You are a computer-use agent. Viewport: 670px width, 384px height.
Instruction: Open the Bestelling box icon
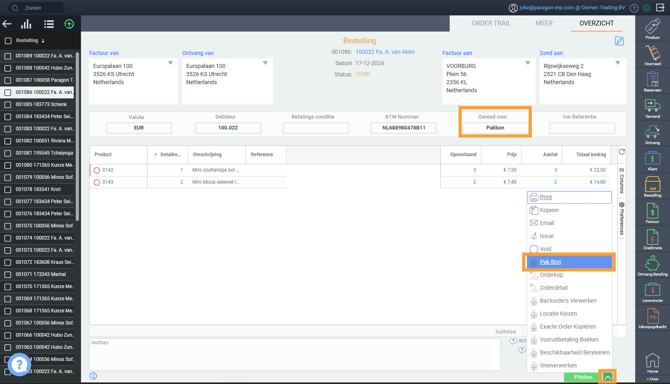click(x=652, y=185)
